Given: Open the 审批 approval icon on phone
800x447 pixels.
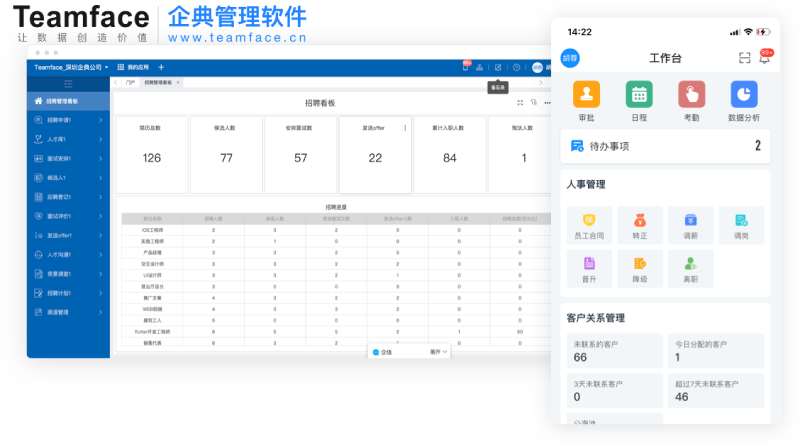Looking at the screenshot, I should click(586, 94).
